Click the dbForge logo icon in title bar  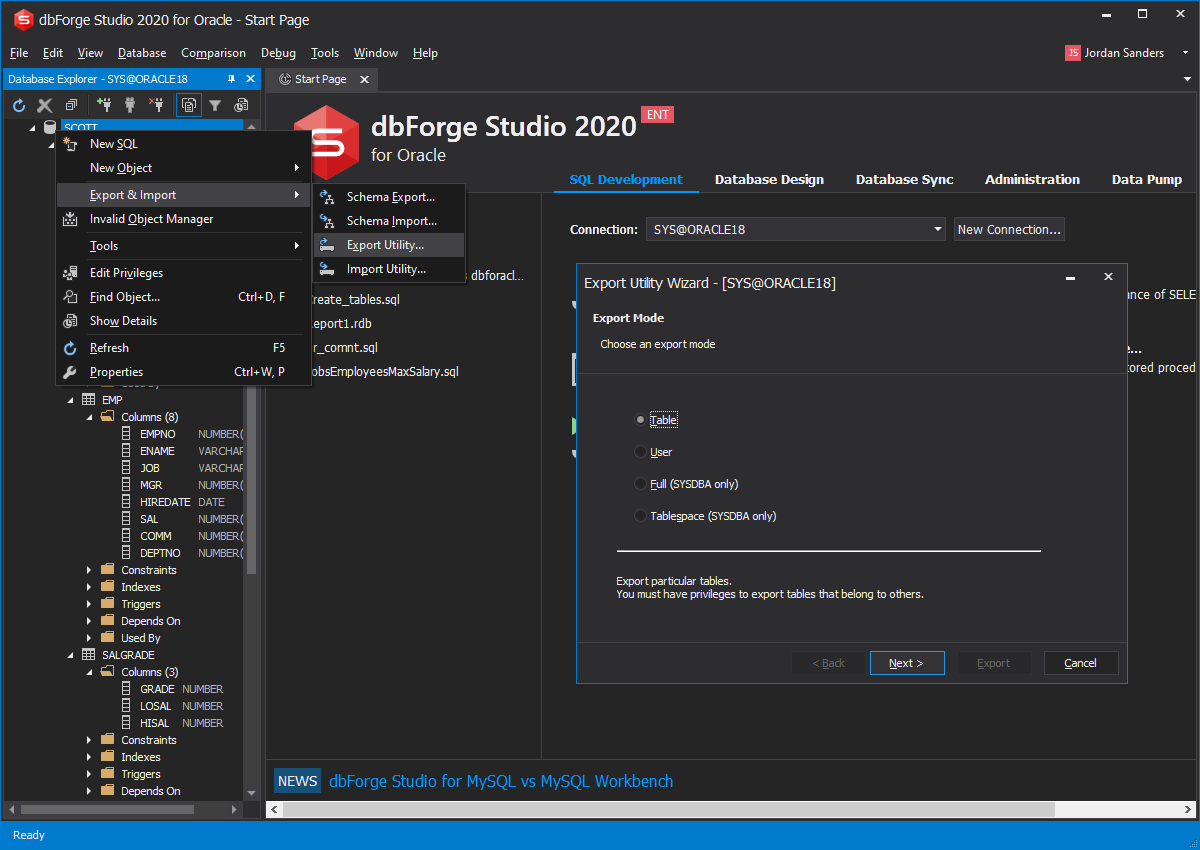(23, 19)
